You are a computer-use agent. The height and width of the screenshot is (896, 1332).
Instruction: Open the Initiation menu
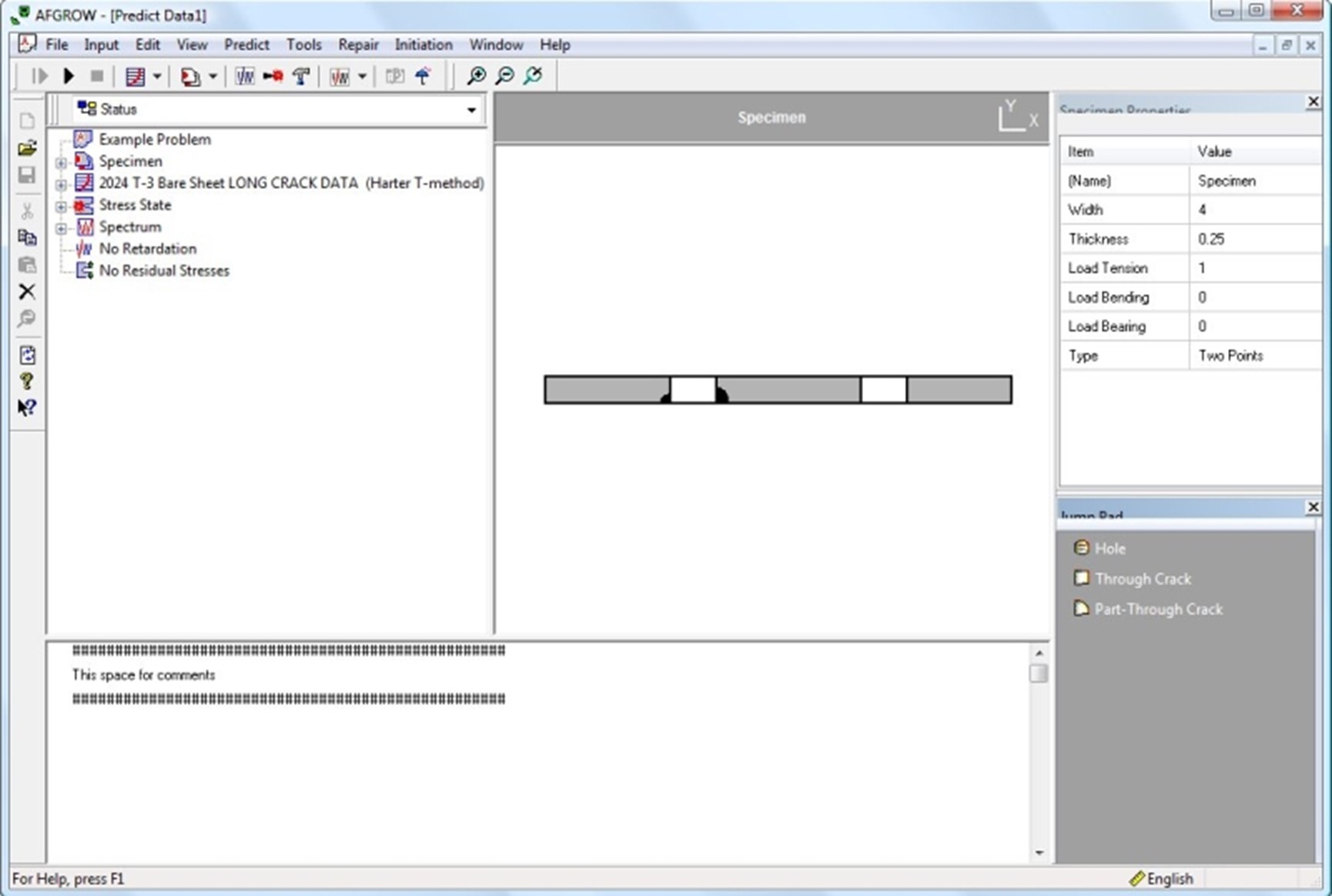click(x=423, y=45)
